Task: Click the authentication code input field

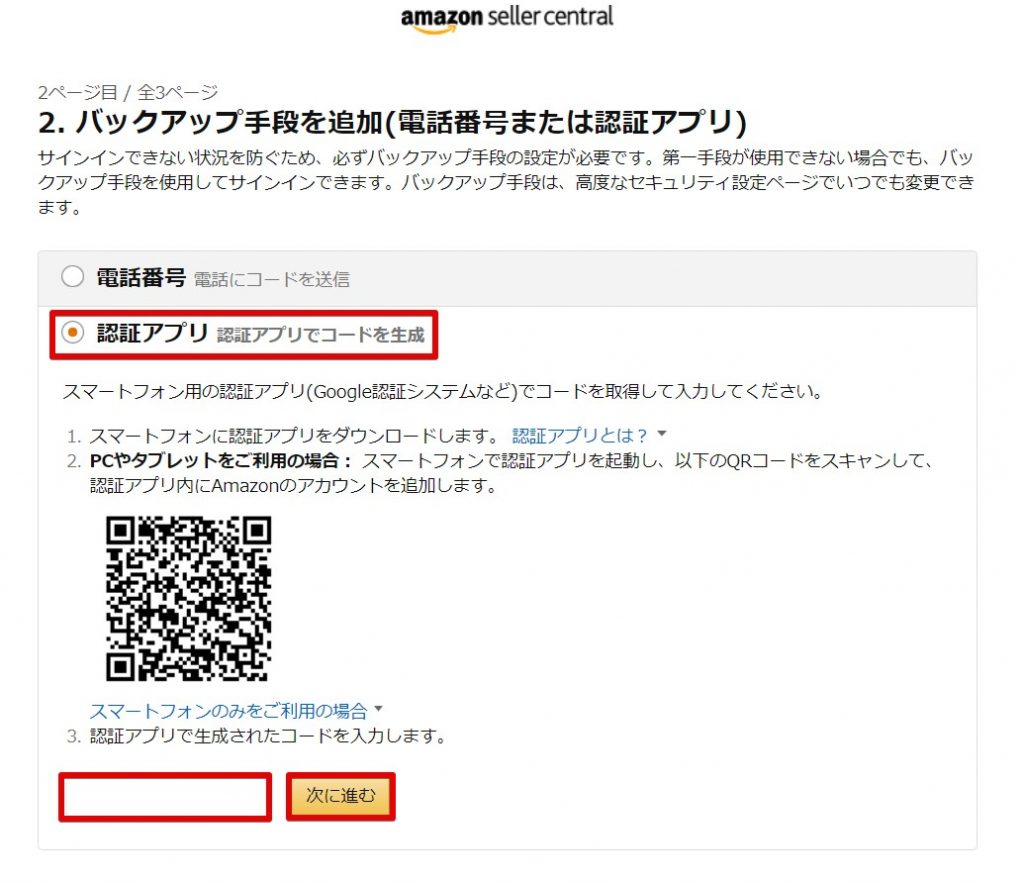Action: pyautogui.click(x=165, y=797)
